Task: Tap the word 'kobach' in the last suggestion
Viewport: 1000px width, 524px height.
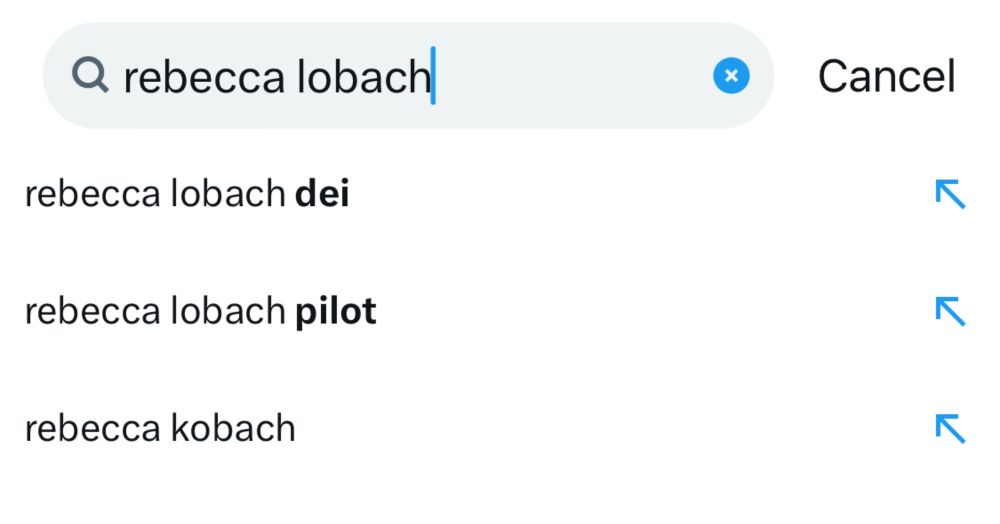Action: click(x=233, y=428)
